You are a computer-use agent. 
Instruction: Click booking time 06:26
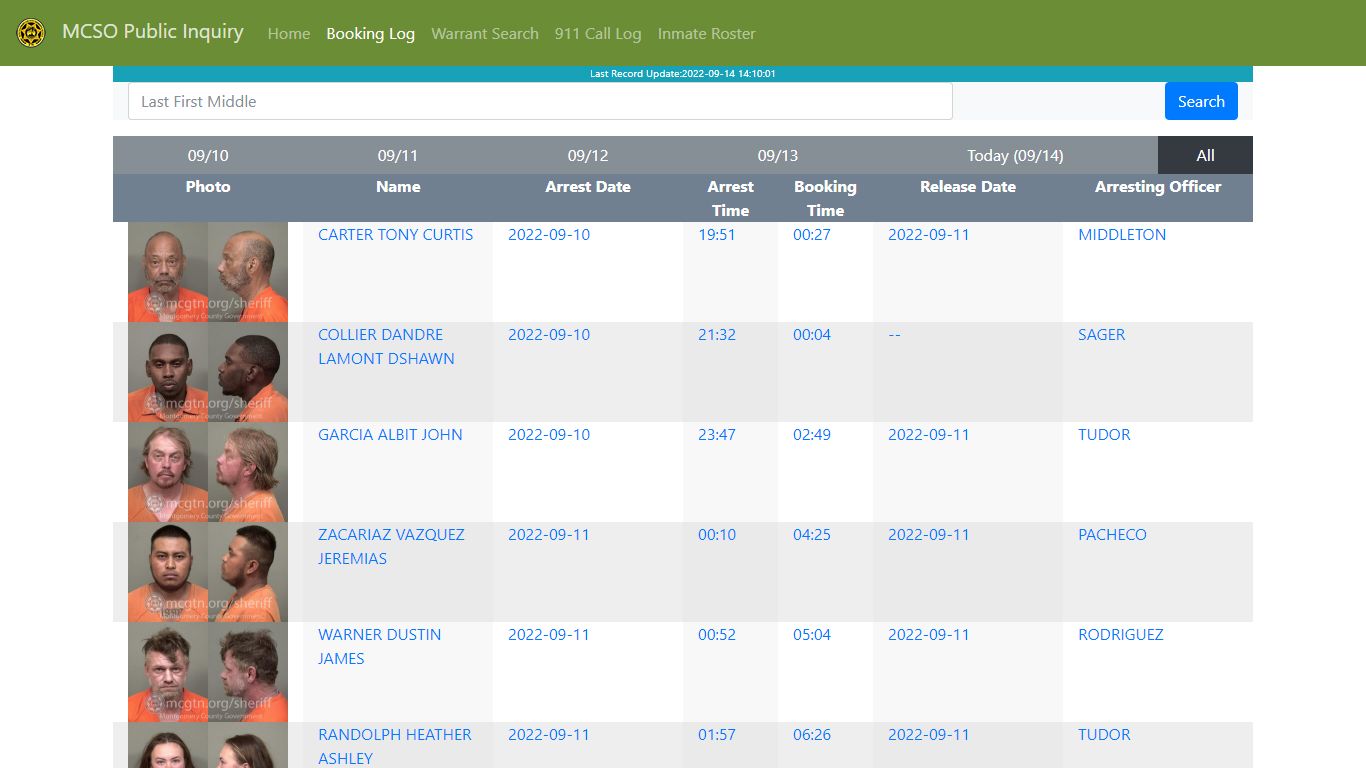pos(812,734)
